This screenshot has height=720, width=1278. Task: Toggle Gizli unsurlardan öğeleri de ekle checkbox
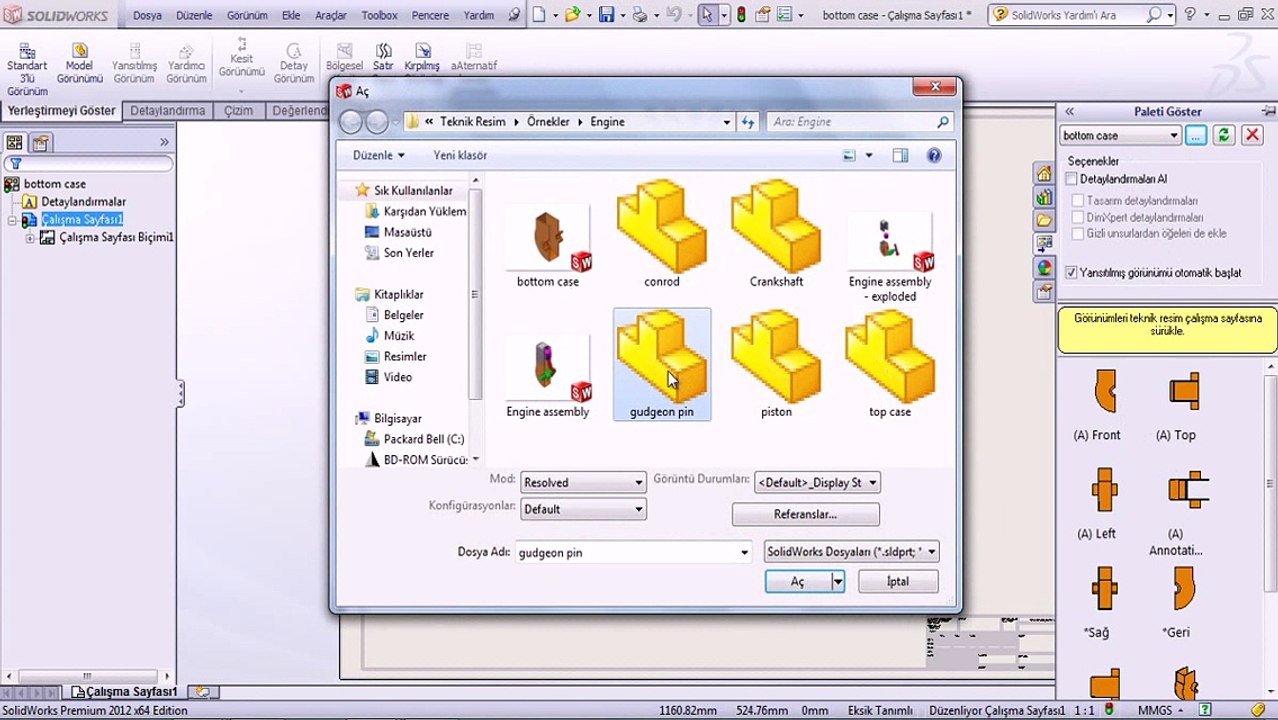(x=1078, y=233)
